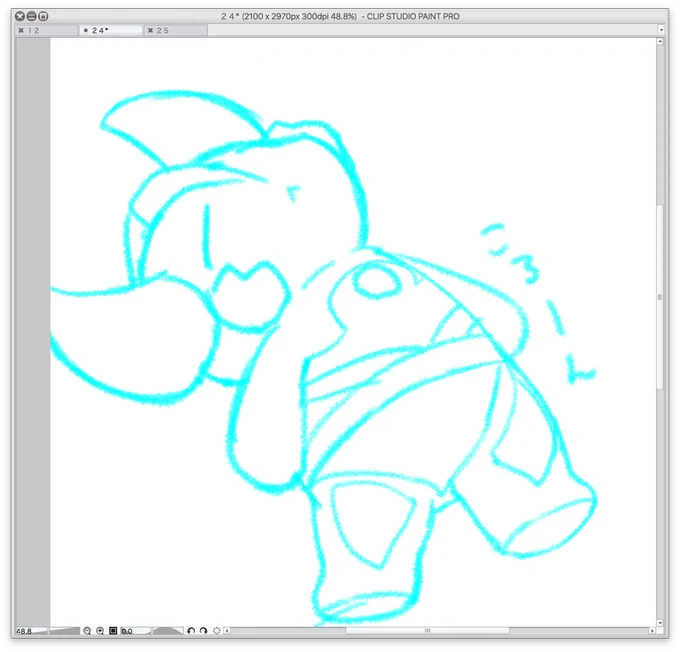Viewport: 680px width, 652px height.
Task: Rotate canvas right with clockwise arrow
Action: pos(203,631)
